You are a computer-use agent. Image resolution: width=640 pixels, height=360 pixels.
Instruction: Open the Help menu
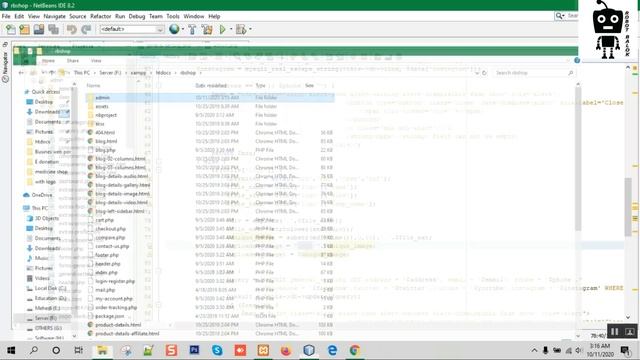point(214,16)
